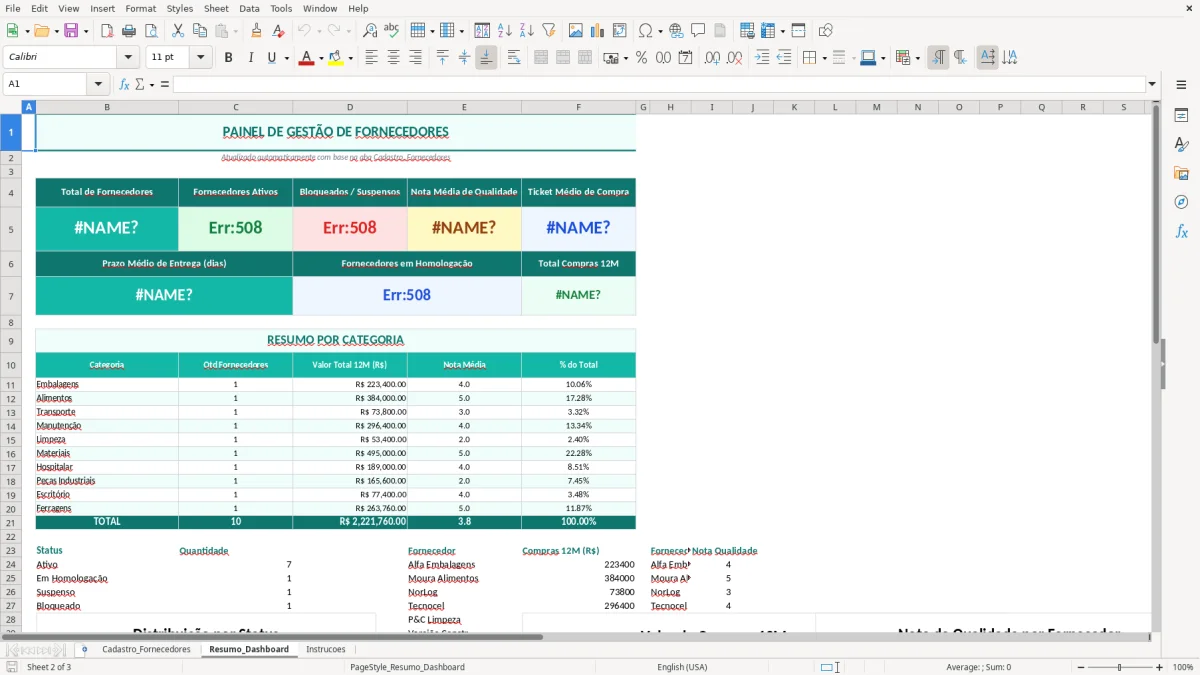Insert image using the picture icon
This screenshot has height=675, width=1200.
577,31
